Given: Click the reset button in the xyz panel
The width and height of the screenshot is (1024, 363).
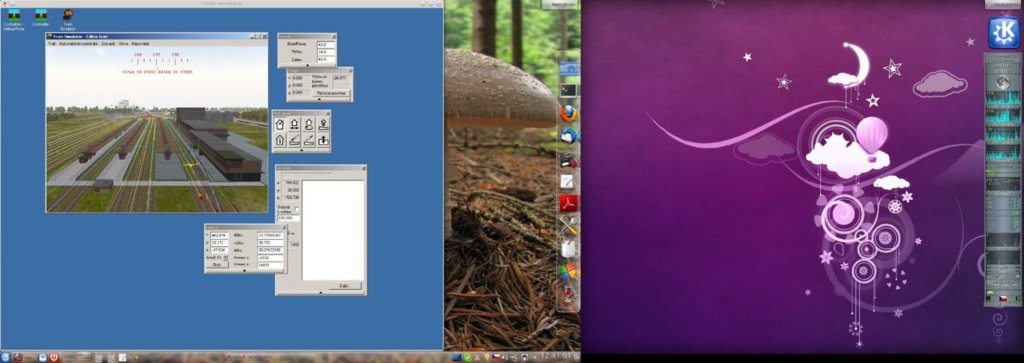Looking at the screenshot, I should coord(333,93).
